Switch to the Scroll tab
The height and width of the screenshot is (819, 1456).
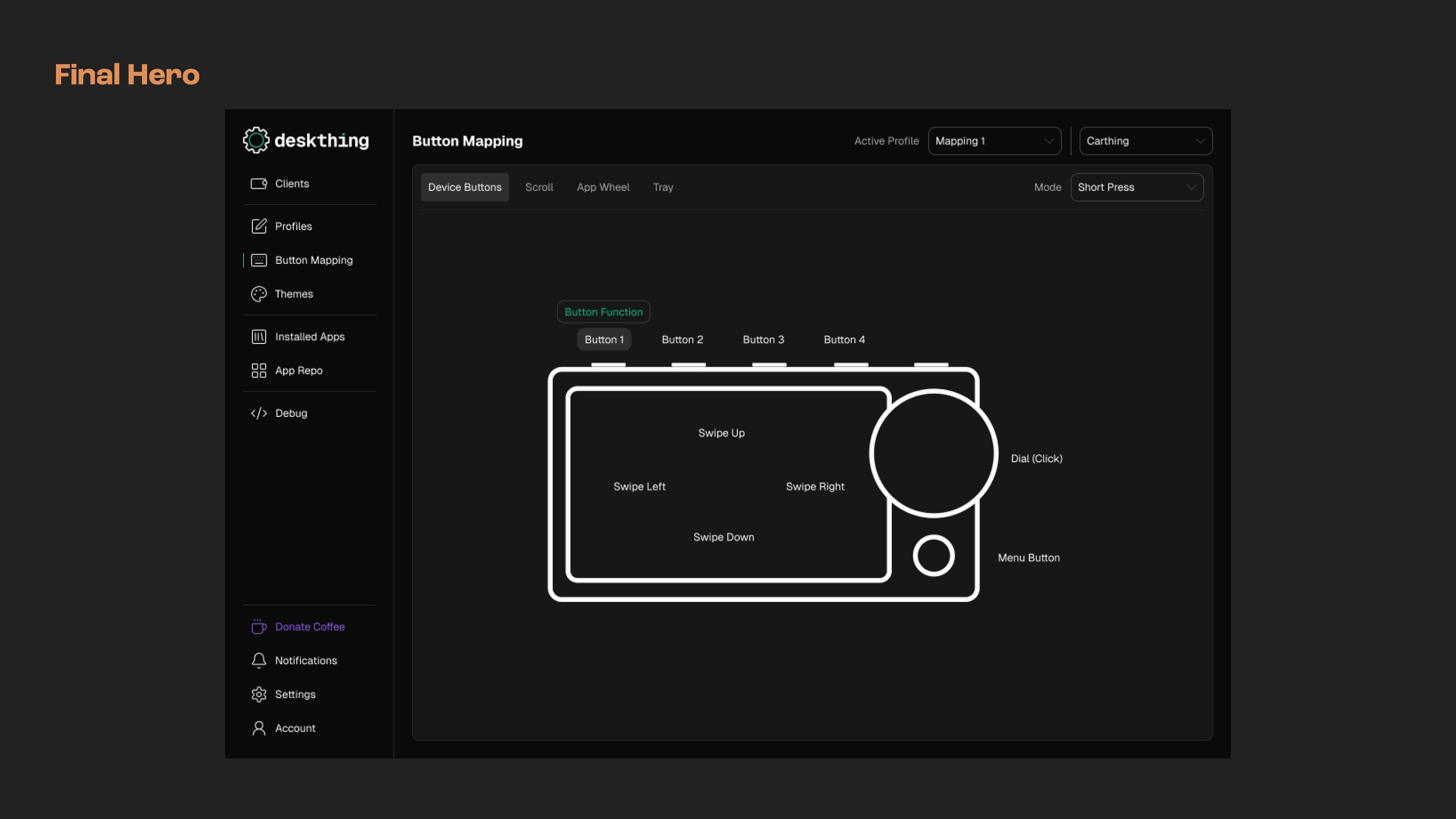pyautogui.click(x=539, y=187)
